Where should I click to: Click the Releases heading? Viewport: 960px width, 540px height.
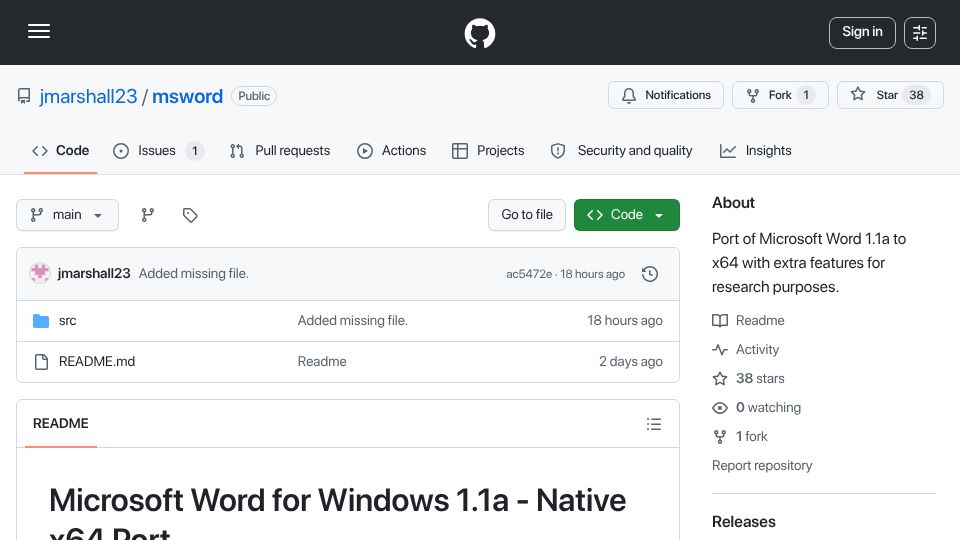(744, 522)
